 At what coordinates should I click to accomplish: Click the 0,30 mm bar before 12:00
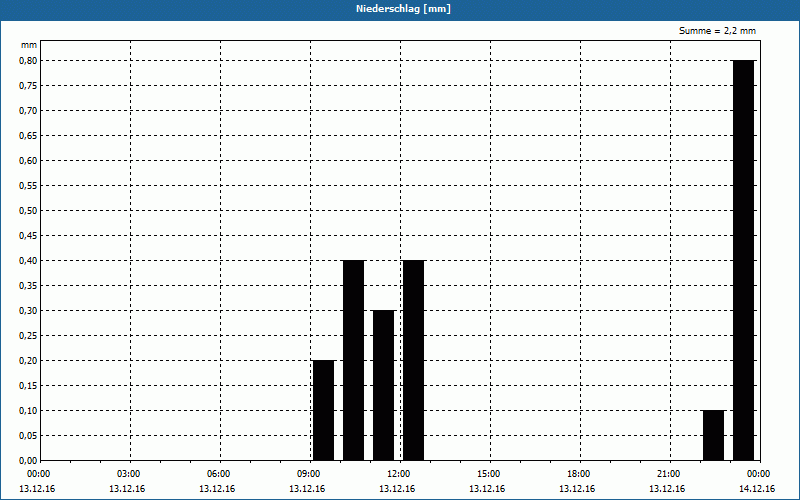click(384, 385)
